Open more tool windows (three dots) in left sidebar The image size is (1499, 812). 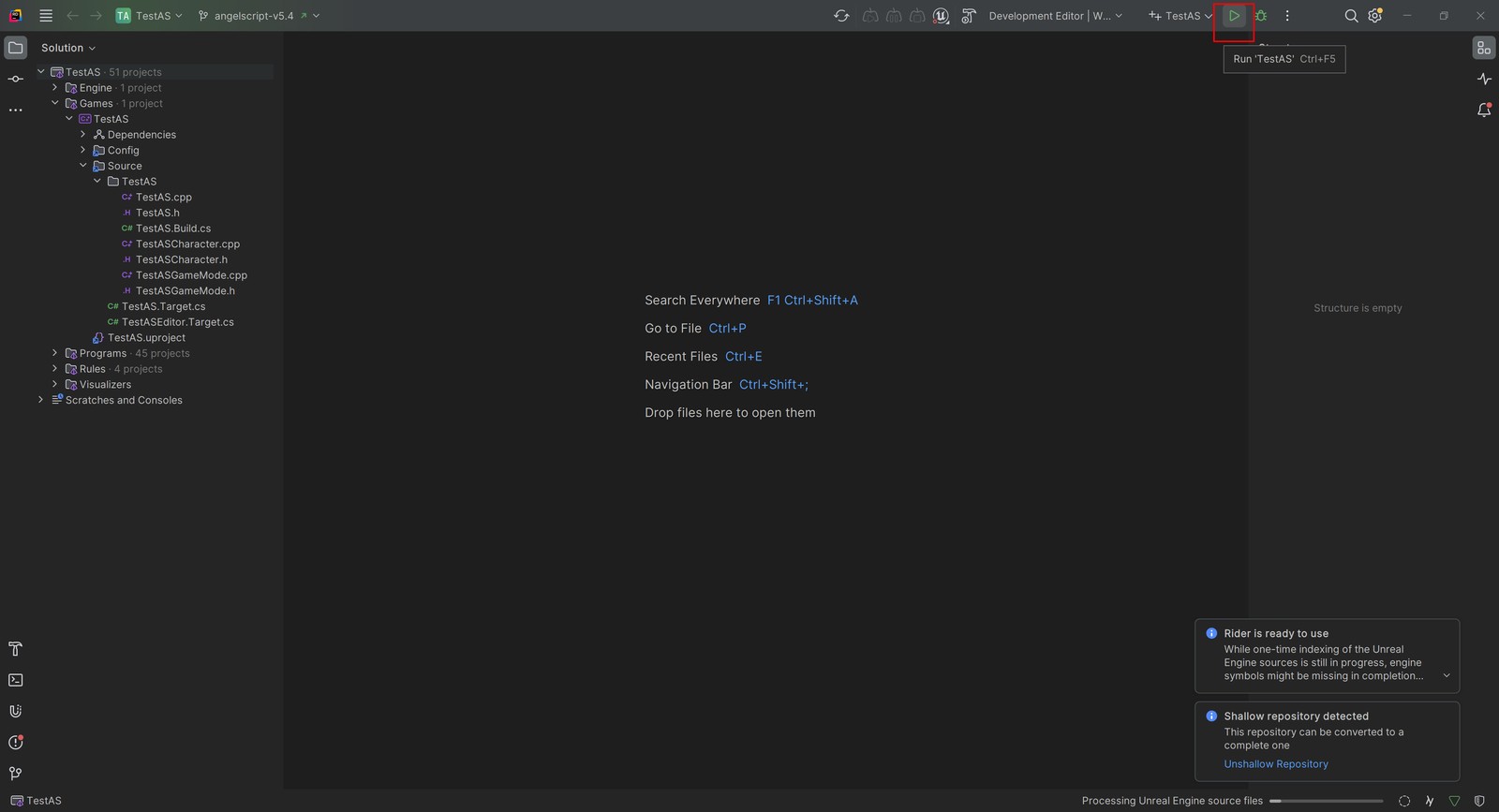pyautogui.click(x=16, y=110)
